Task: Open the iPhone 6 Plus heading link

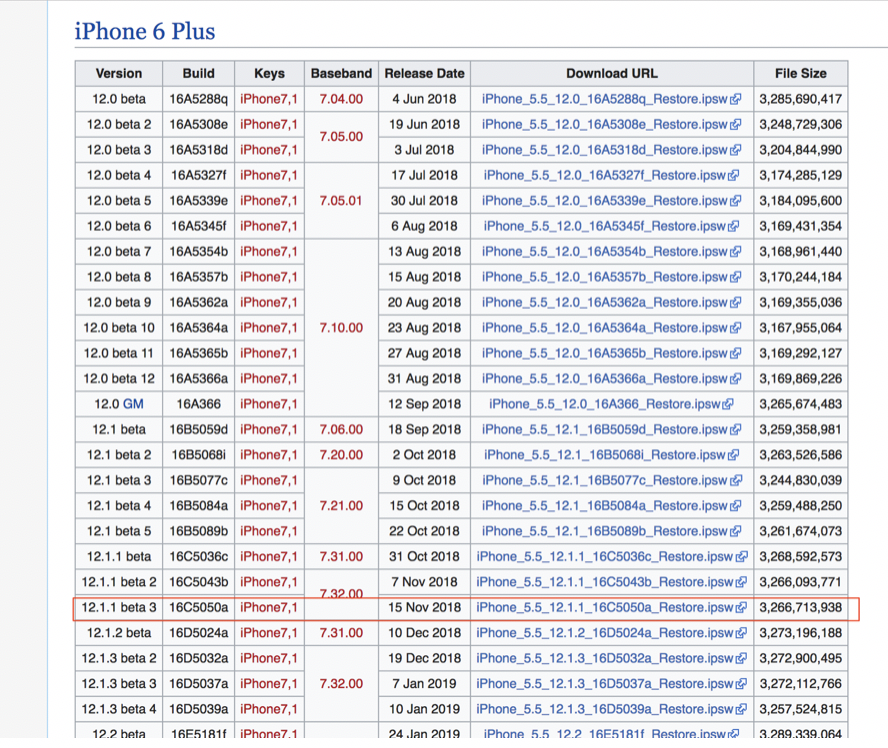Action: coord(144,31)
